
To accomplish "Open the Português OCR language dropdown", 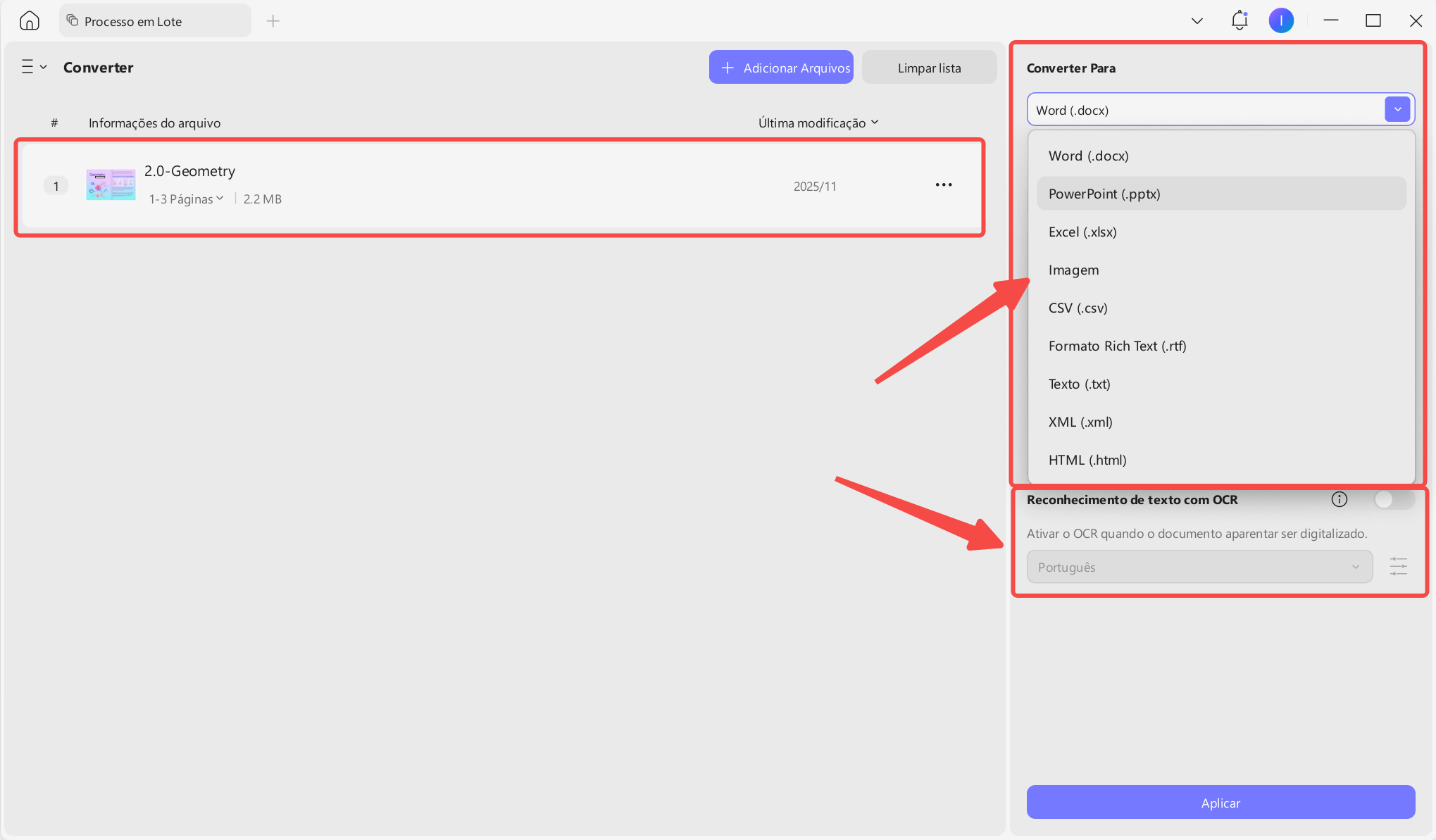I will click(x=1199, y=567).
